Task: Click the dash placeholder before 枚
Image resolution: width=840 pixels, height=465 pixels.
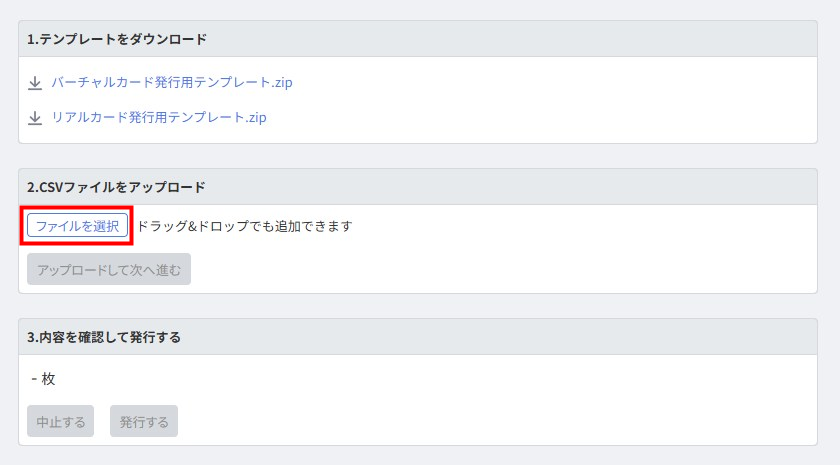Action: point(34,379)
